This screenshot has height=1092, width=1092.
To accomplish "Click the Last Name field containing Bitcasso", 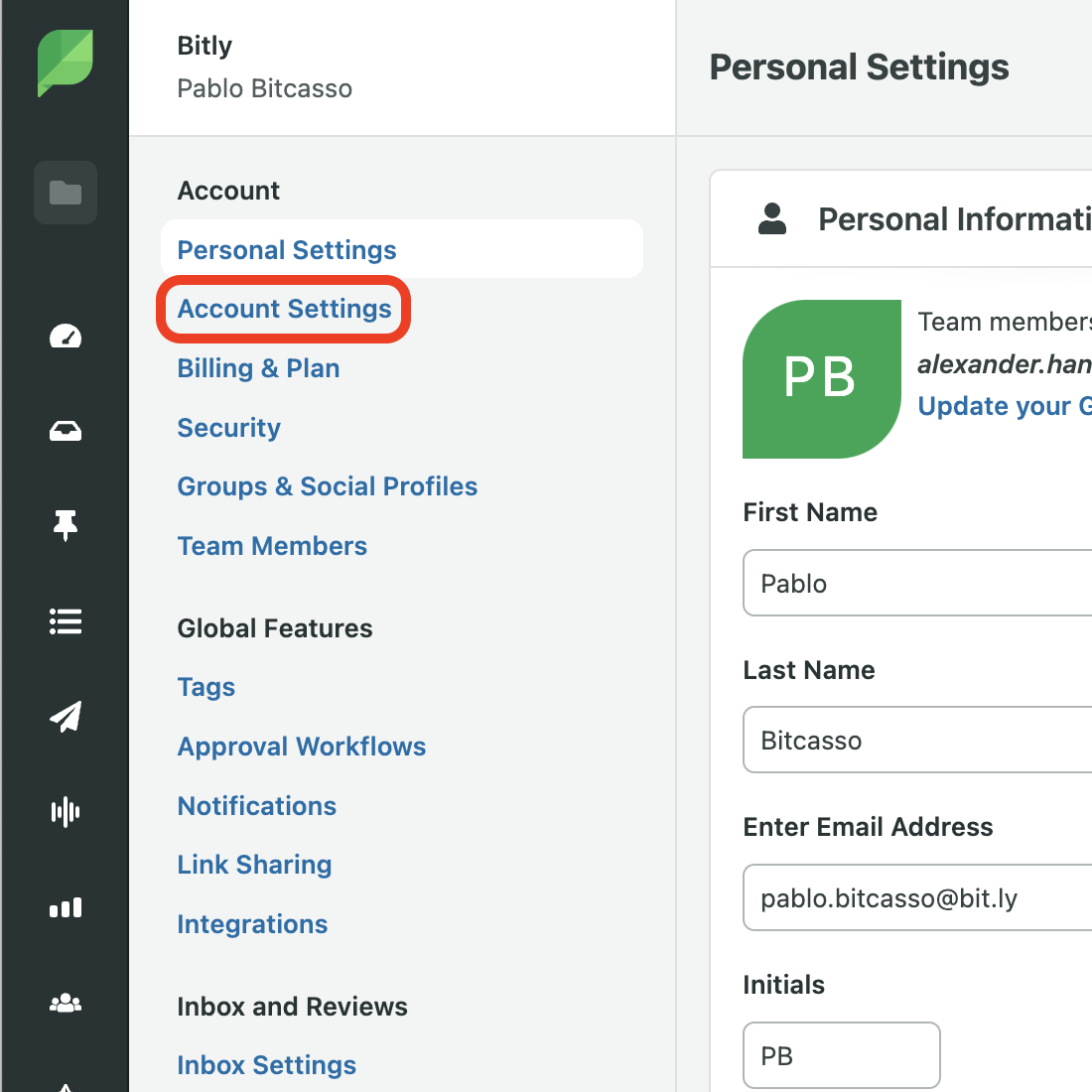I will click(917, 740).
